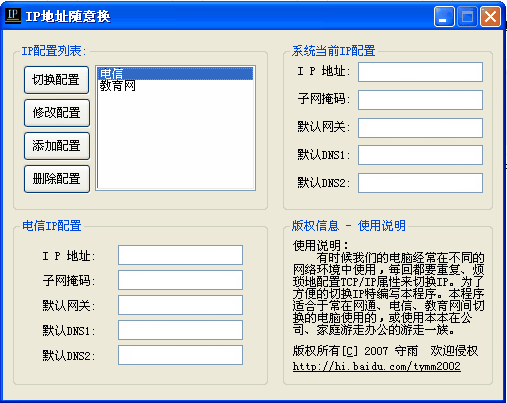Open the hi.baidu.com/tymm2002 link
The image size is (507, 403).
click(377, 366)
